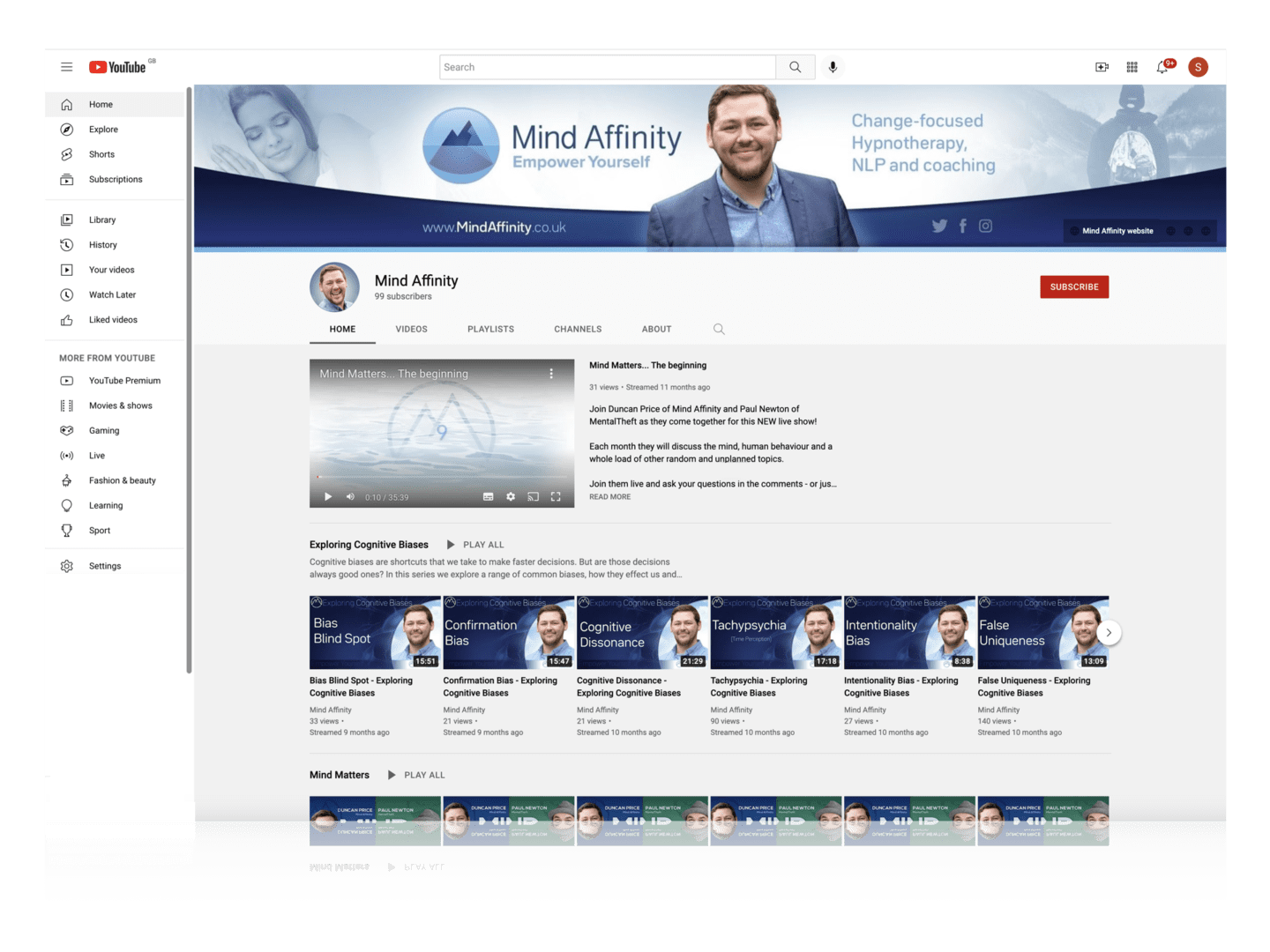The image size is (1270, 952).
Task: Cast the video to a device
Action: click(533, 497)
